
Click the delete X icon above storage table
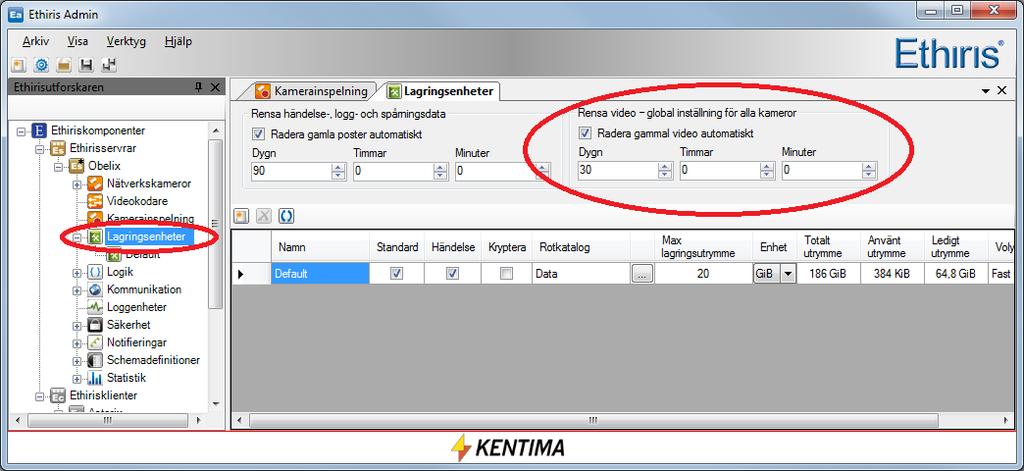pos(263,216)
